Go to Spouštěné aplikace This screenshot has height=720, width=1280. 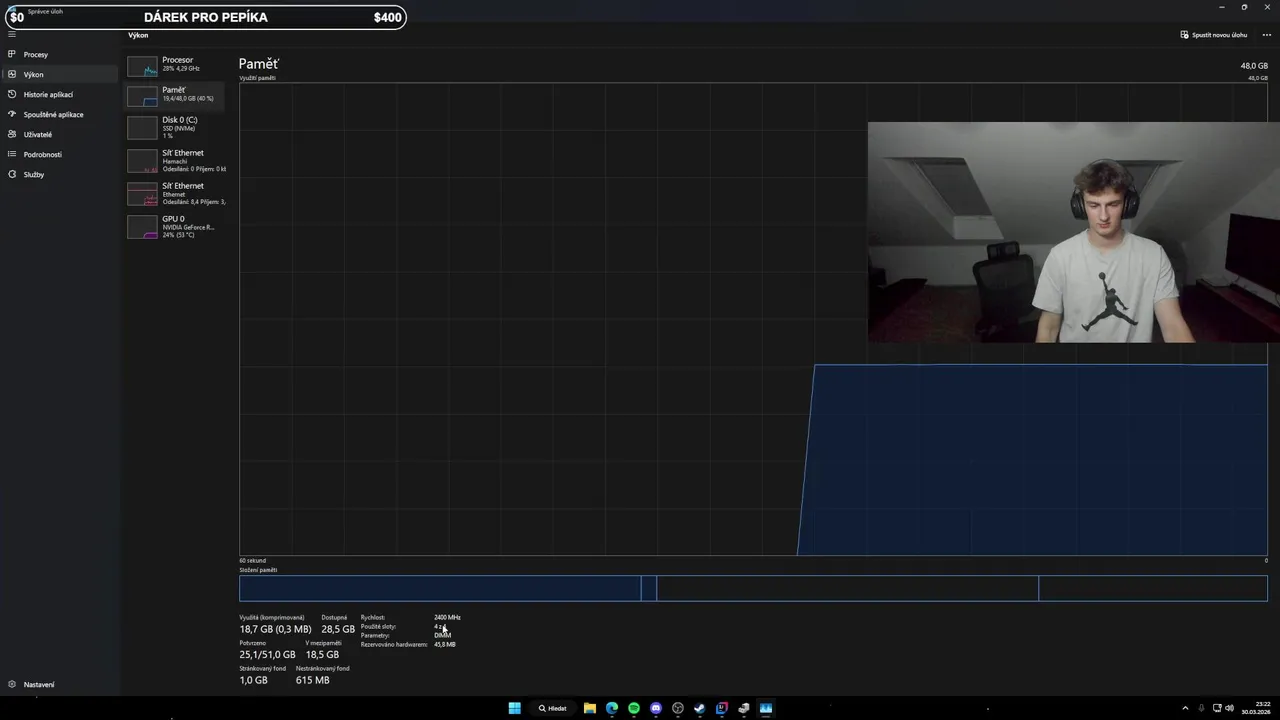point(58,114)
